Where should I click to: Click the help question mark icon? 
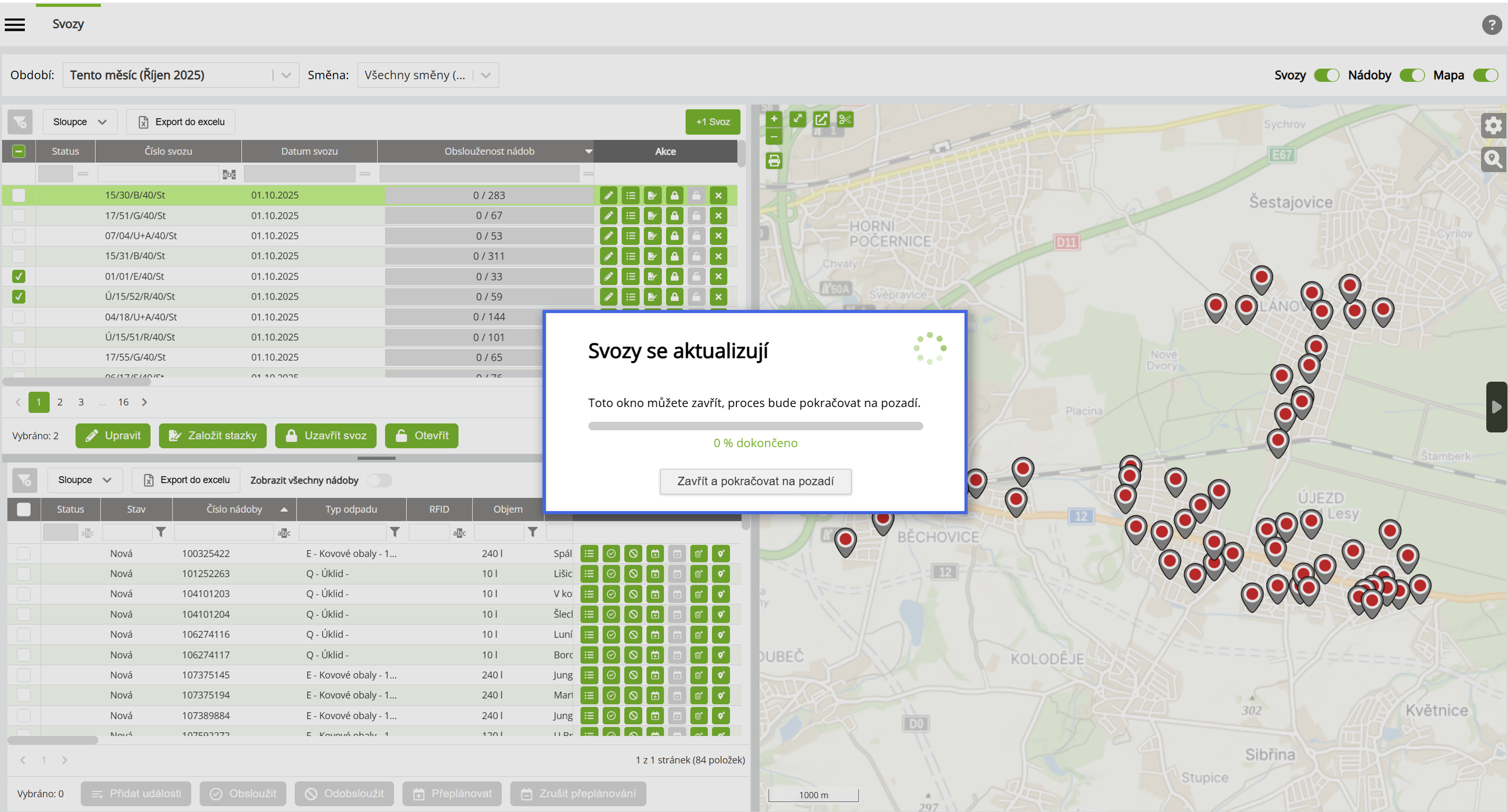pos(1491,24)
